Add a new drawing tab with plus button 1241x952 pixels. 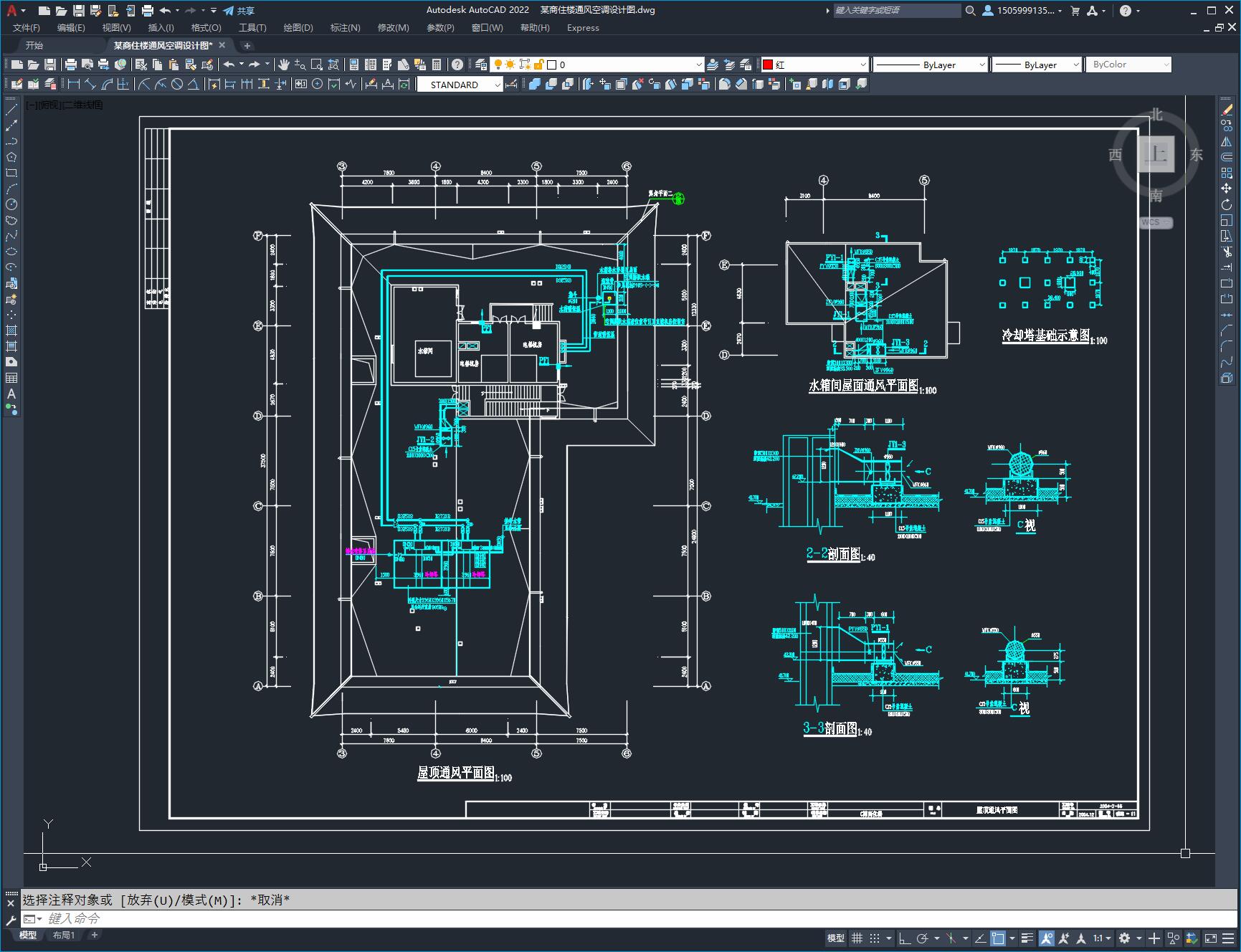coord(247,45)
